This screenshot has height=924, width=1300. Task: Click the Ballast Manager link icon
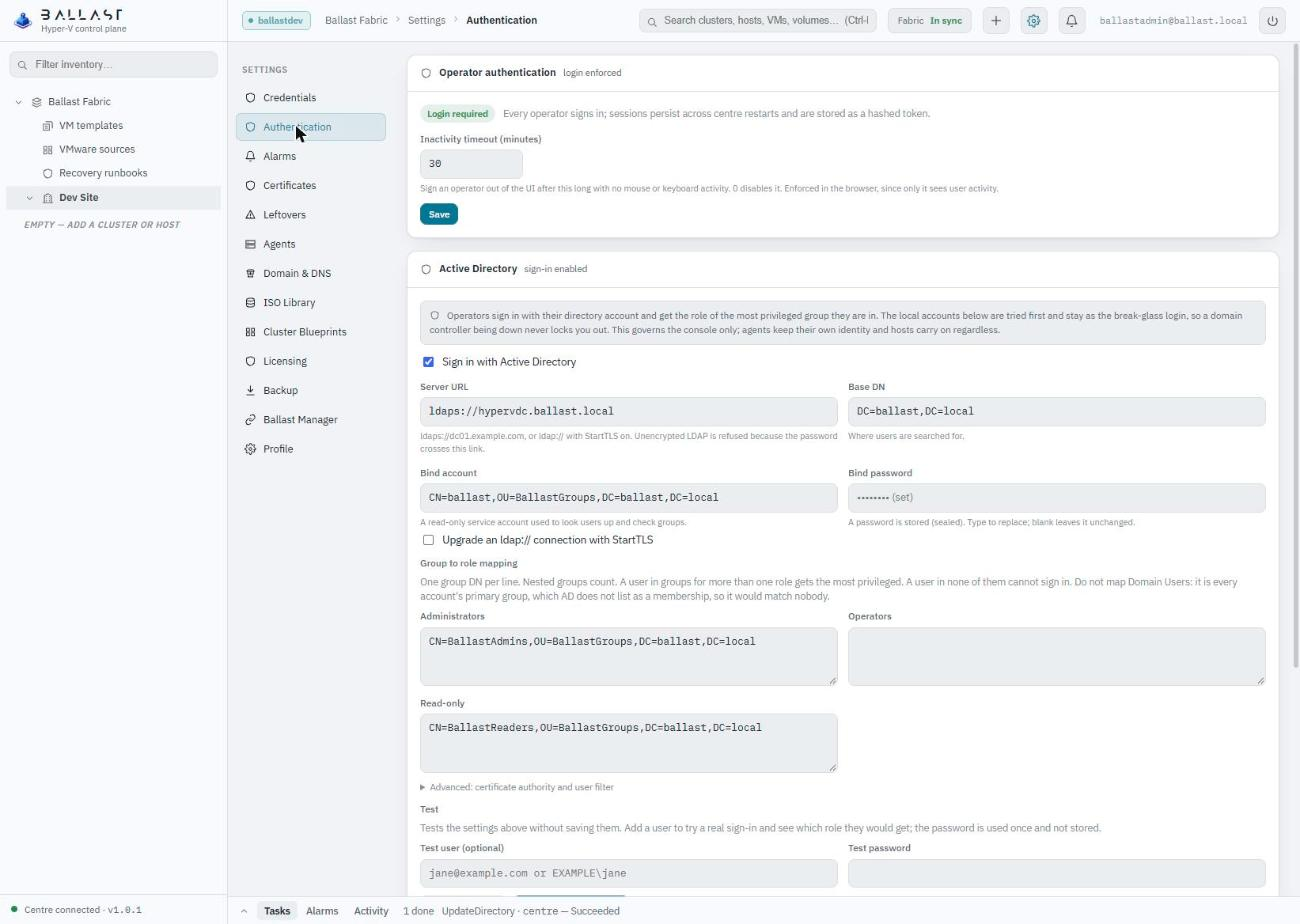[250, 420]
